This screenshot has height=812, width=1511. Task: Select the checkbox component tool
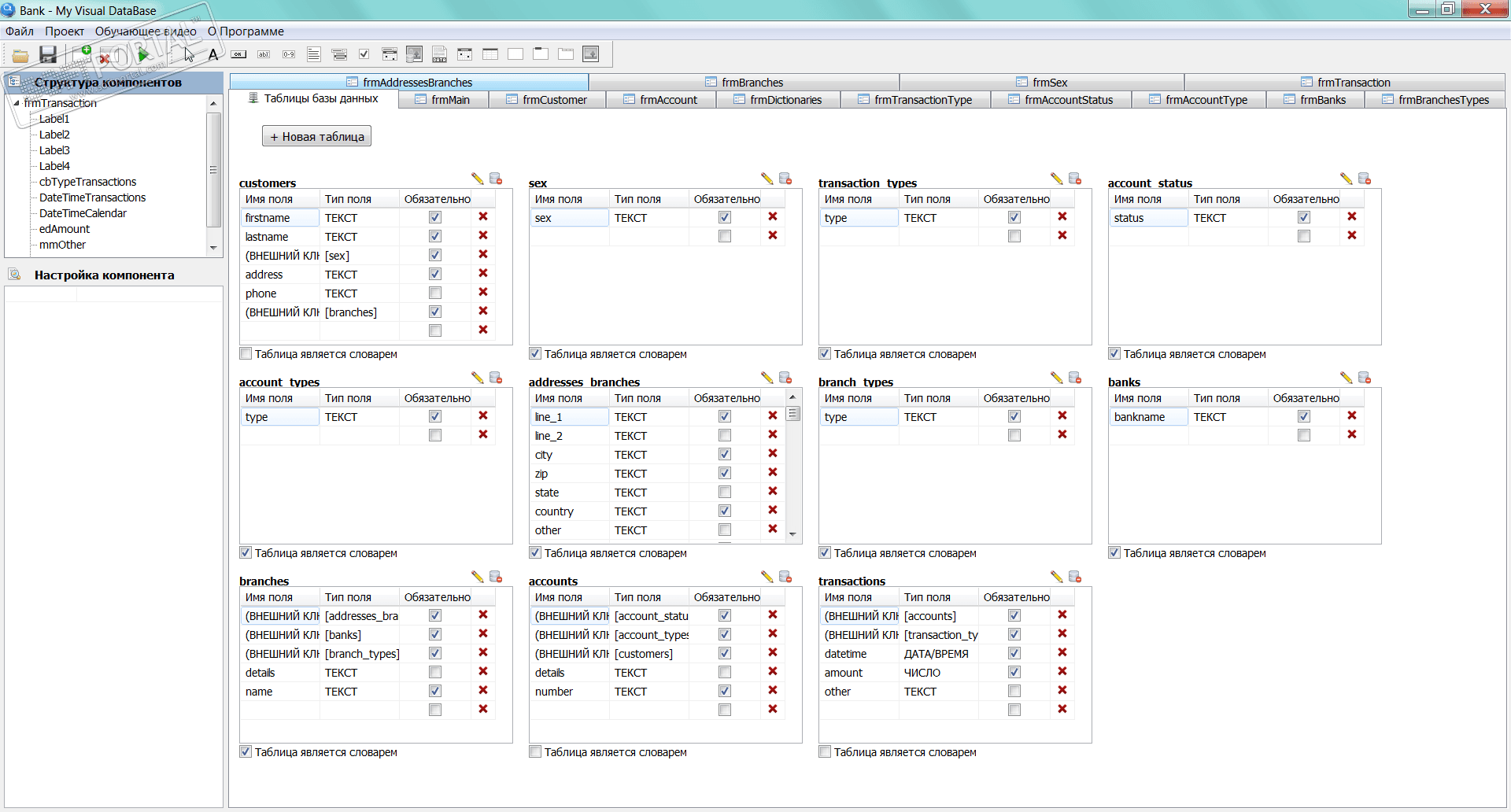(x=364, y=54)
